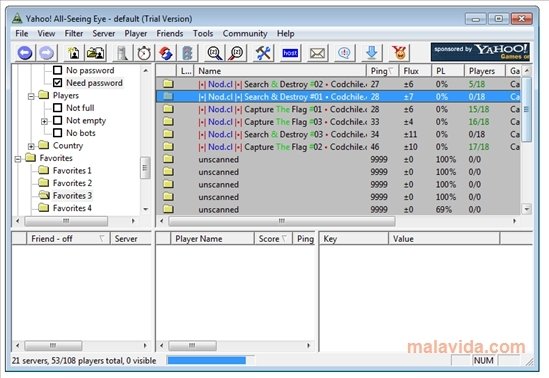Expand the Country tree node
Viewport: 549px width, 378px height.
pyautogui.click(x=31, y=146)
